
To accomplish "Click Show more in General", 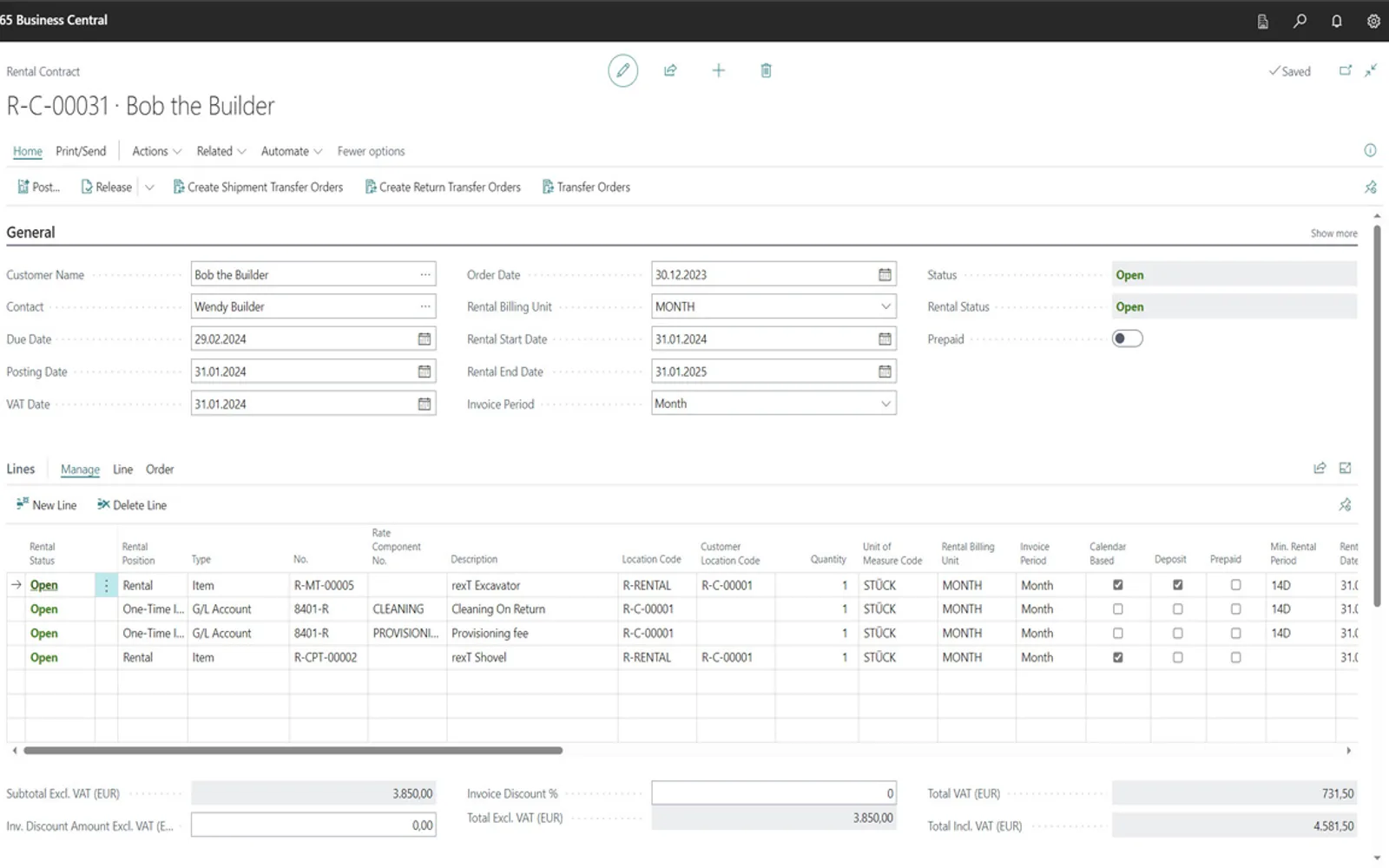I will coord(1333,233).
